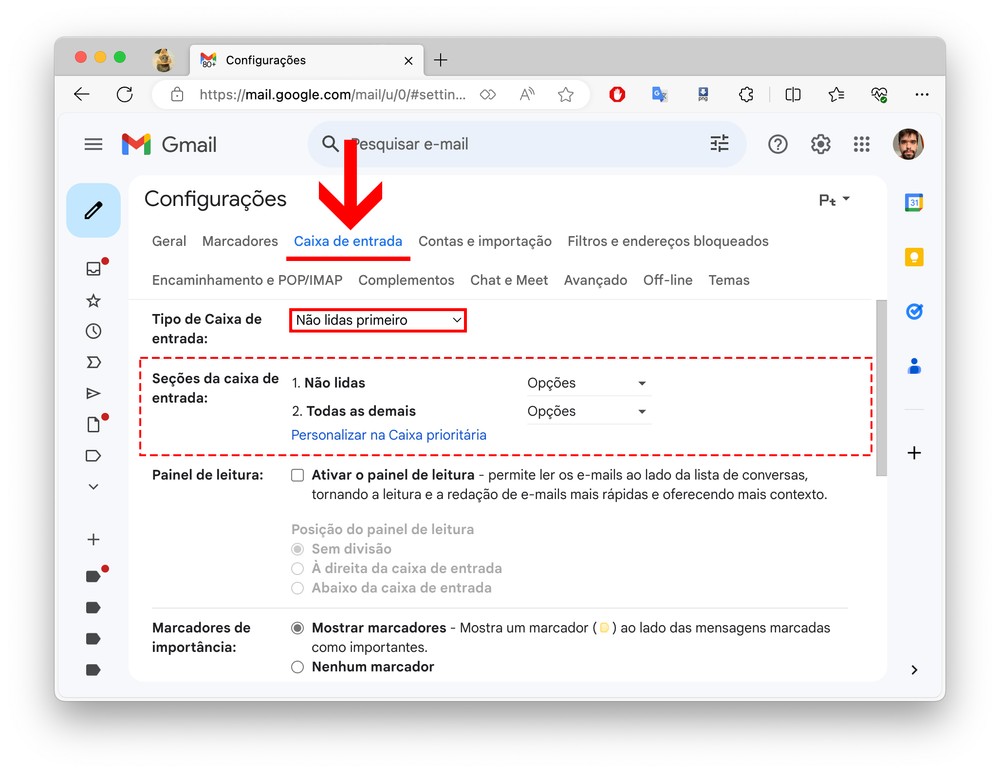Open Snoozed clock icon
The width and height of the screenshot is (1000, 773).
(94, 331)
